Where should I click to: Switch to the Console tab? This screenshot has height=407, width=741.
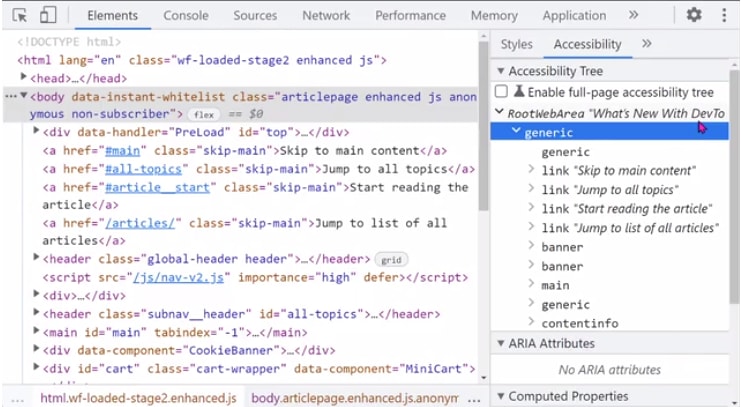click(186, 16)
